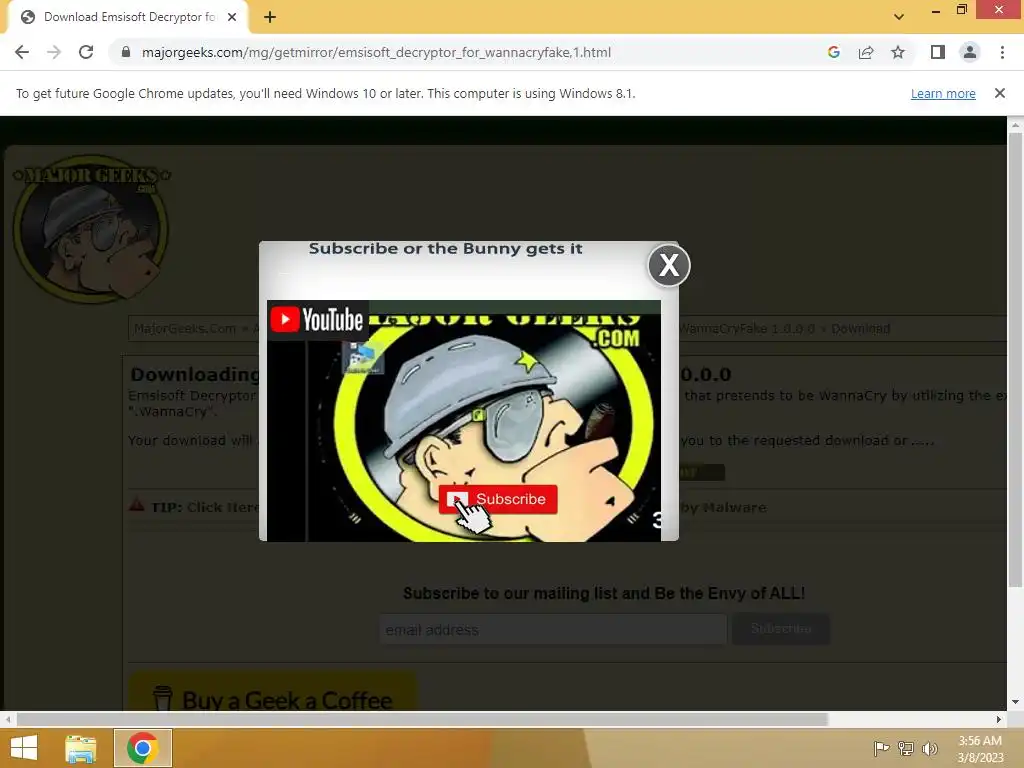1024x768 pixels.
Task: Click the scroll down arrow
Action: pyautogui.click(x=1015, y=702)
